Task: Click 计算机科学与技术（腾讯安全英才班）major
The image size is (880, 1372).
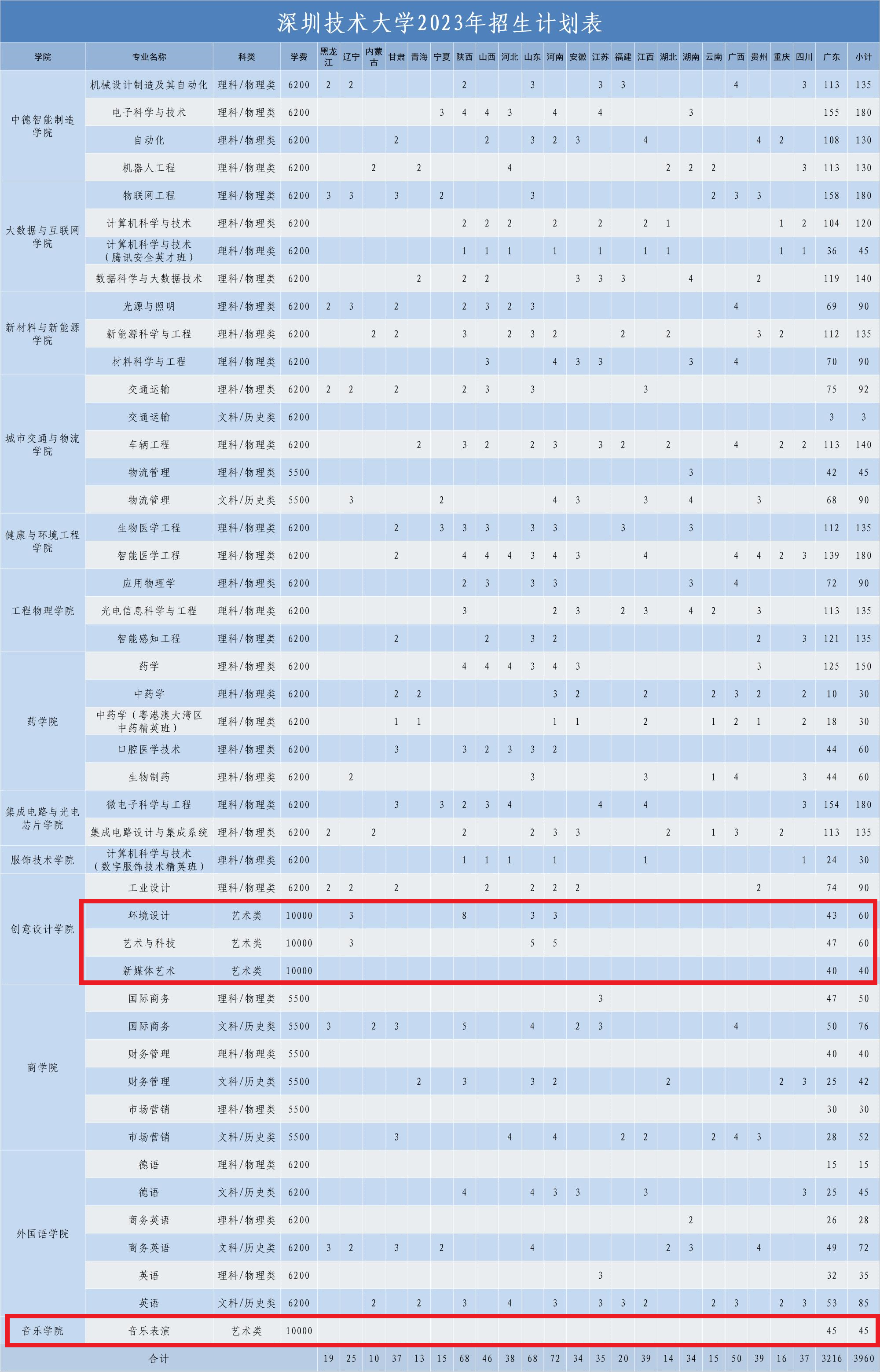Action: pos(149,251)
